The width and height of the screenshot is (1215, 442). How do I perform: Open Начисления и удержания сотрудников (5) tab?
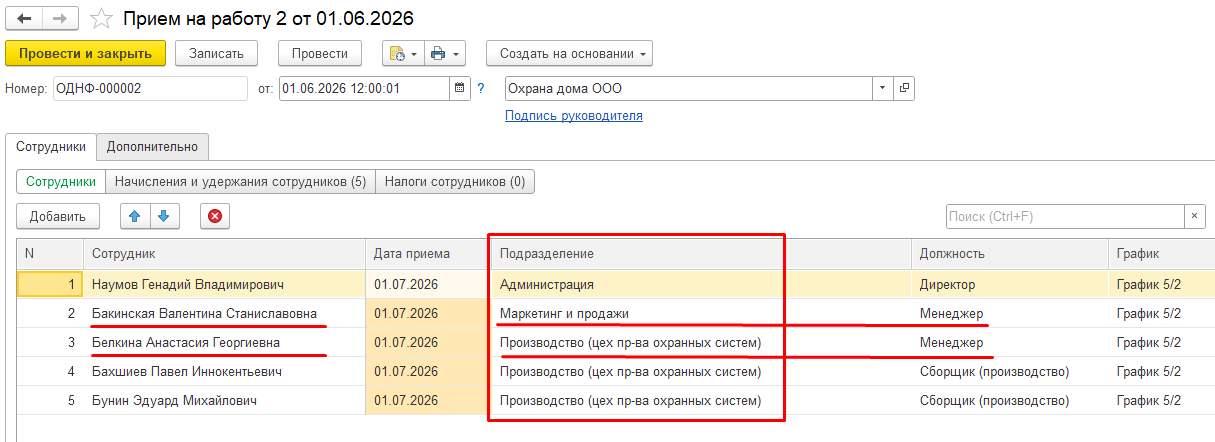tap(240, 182)
